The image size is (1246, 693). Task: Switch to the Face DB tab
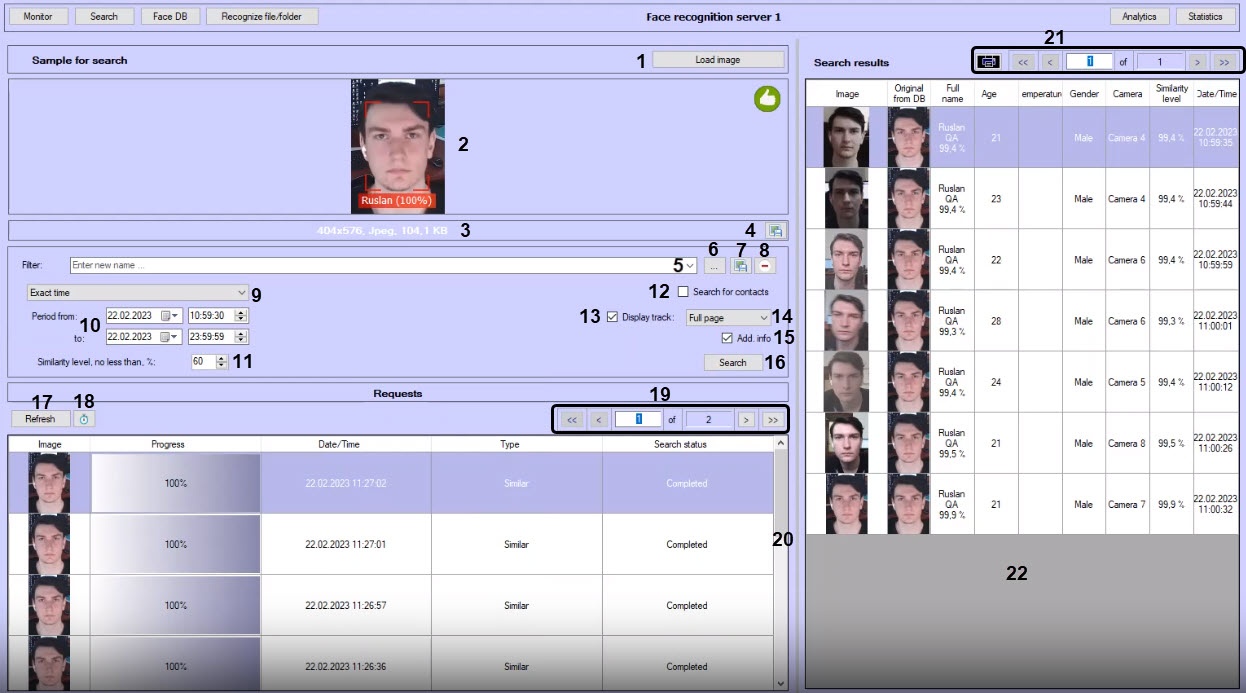tap(170, 16)
